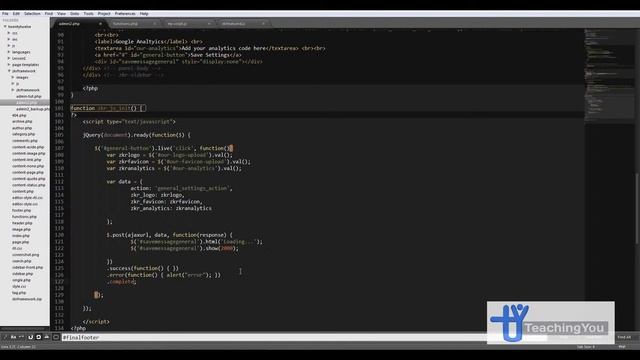Open content-quote.php in the sidebar
Viewport: 640px width, 360px height.
[29, 178]
